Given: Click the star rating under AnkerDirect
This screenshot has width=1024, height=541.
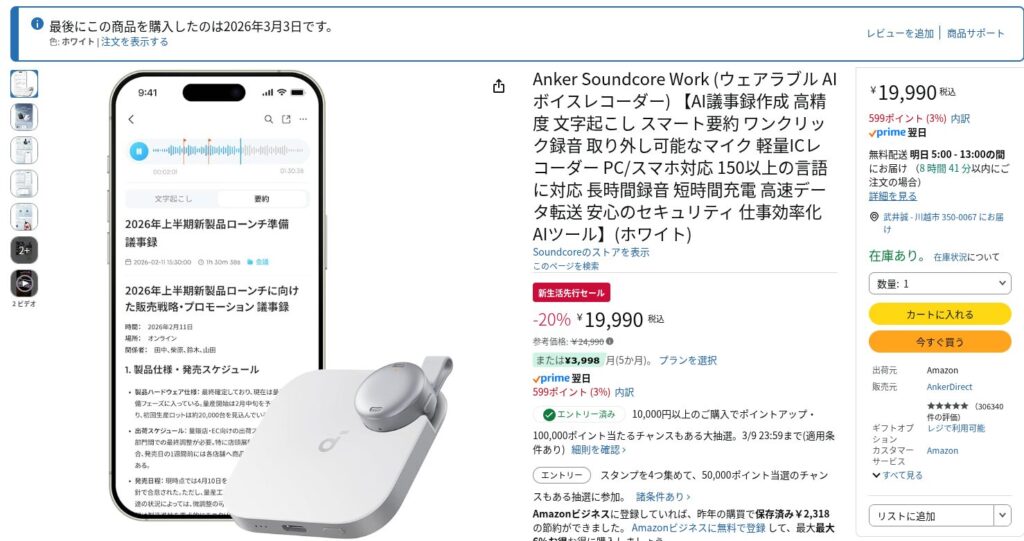Looking at the screenshot, I should point(947,406).
